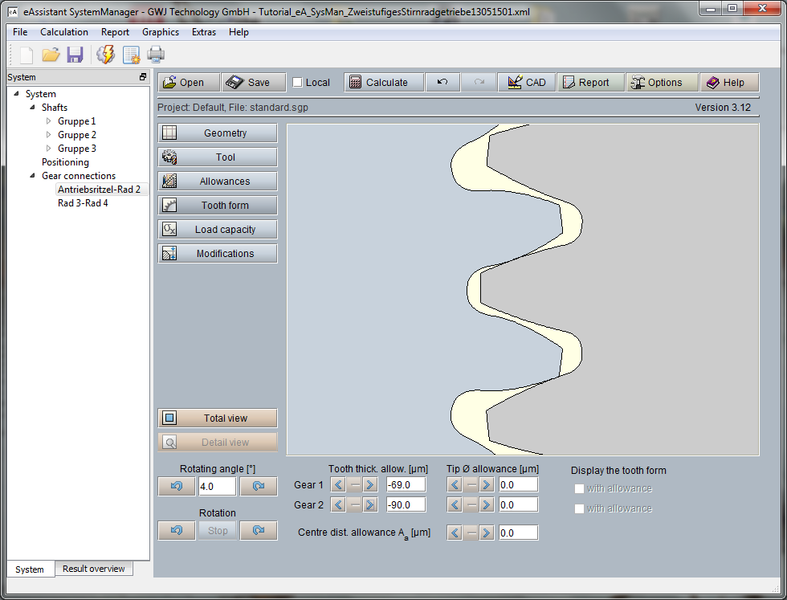
Task: Click the floppy disk save icon
Action: pyautogui.click(x=75, y=55)
